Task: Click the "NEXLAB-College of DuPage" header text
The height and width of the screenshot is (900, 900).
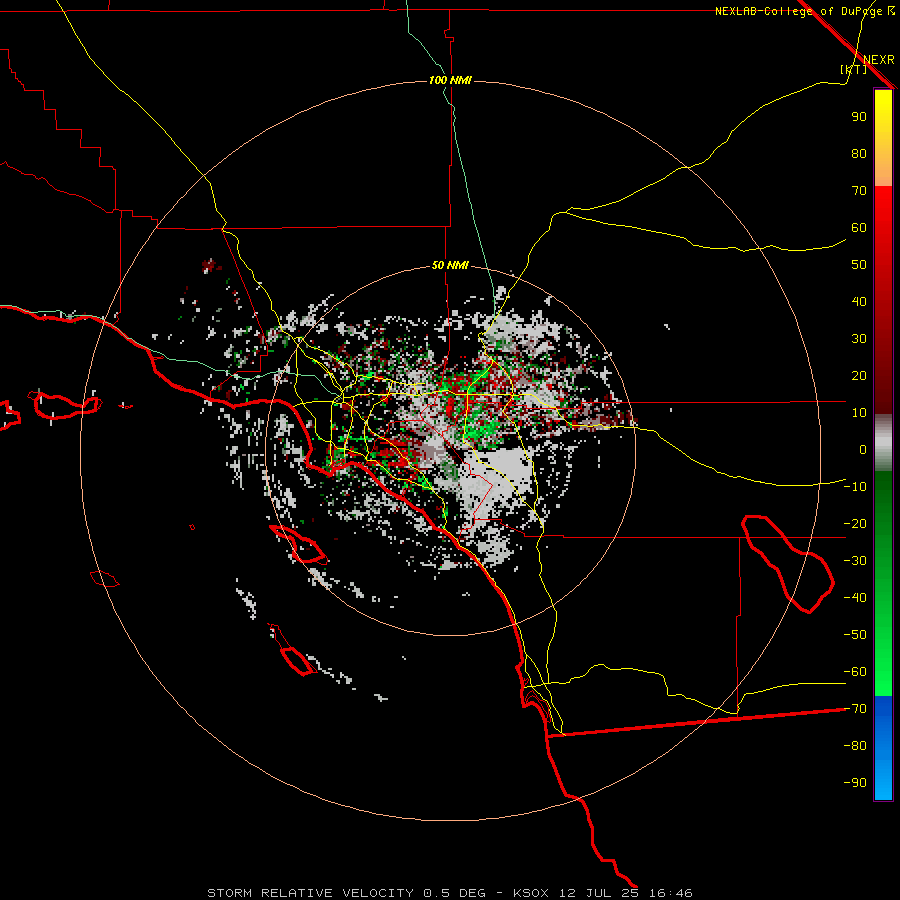Action: [798, 11]
